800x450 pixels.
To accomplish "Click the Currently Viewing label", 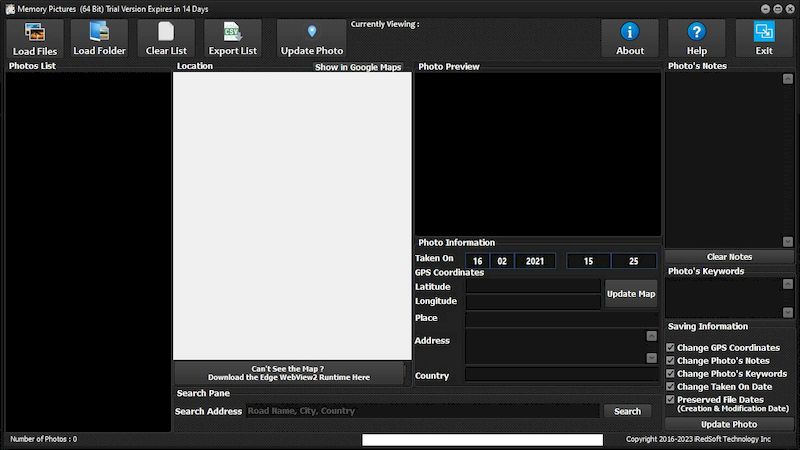I will 385,24.
